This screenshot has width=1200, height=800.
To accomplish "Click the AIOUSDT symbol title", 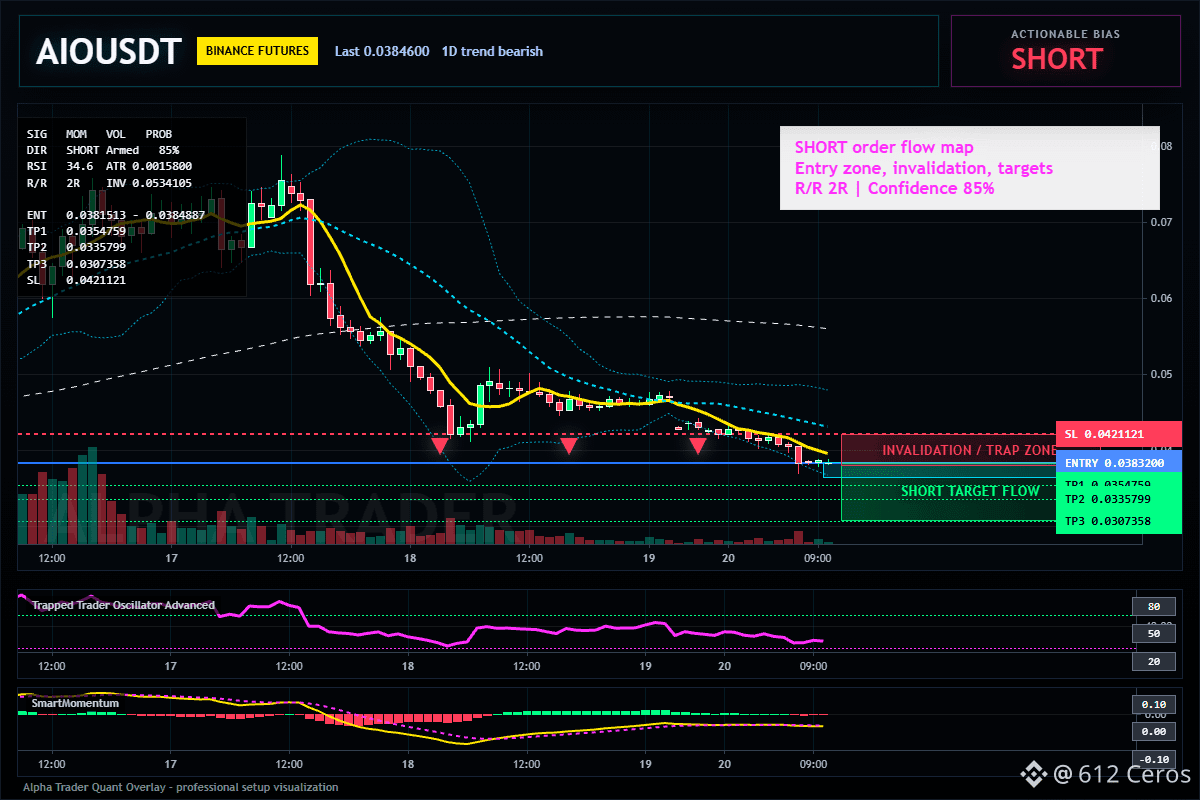I will coord(108,51).
